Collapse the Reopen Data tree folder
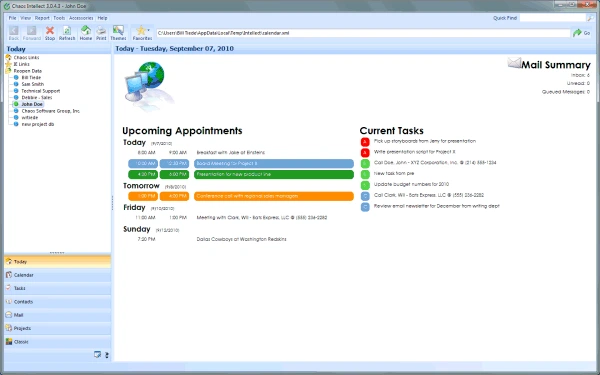 (8, 71)
